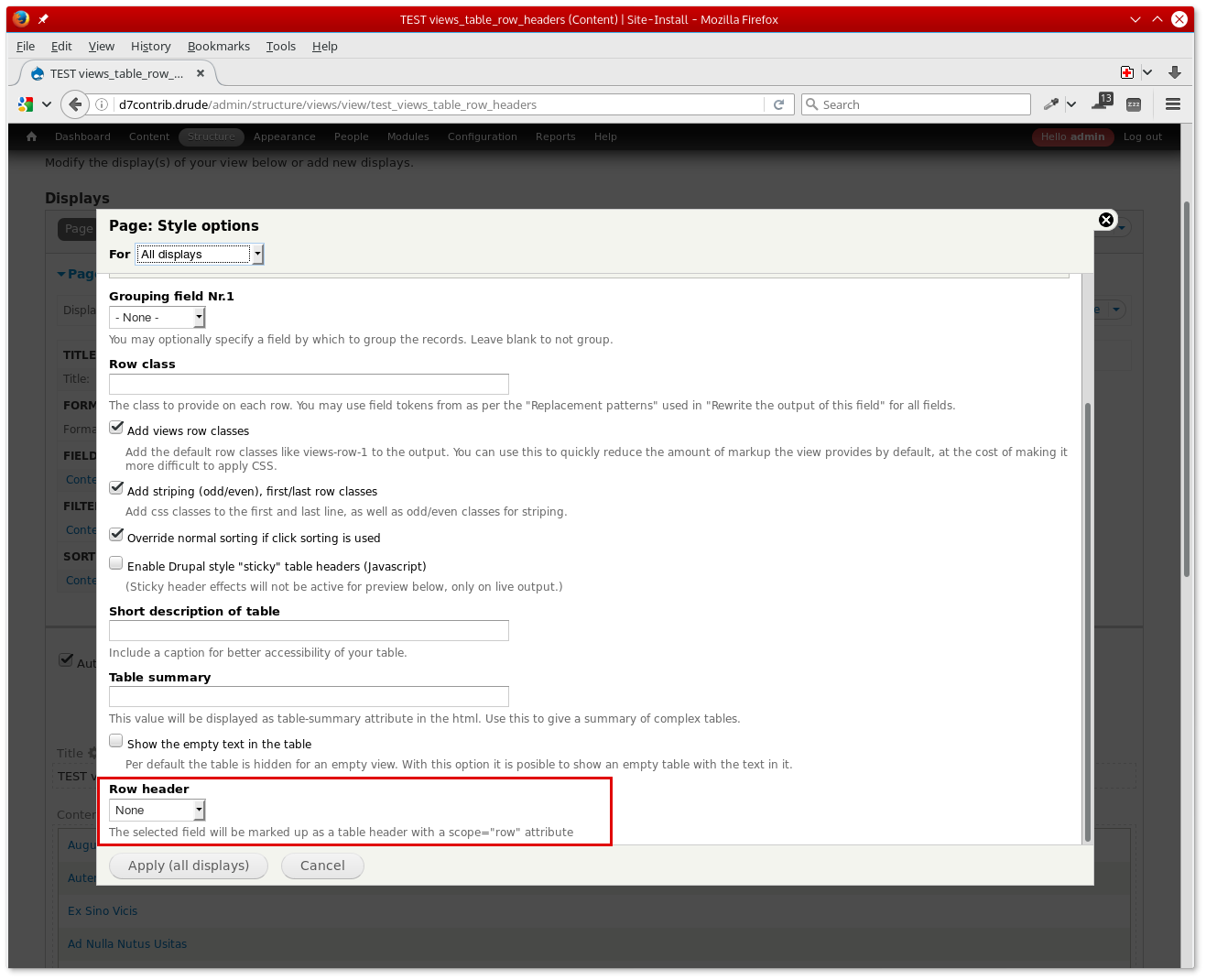Click the extension icon showing badge 13
This screenshot has height=980, width=1206.
(1101, 103)
